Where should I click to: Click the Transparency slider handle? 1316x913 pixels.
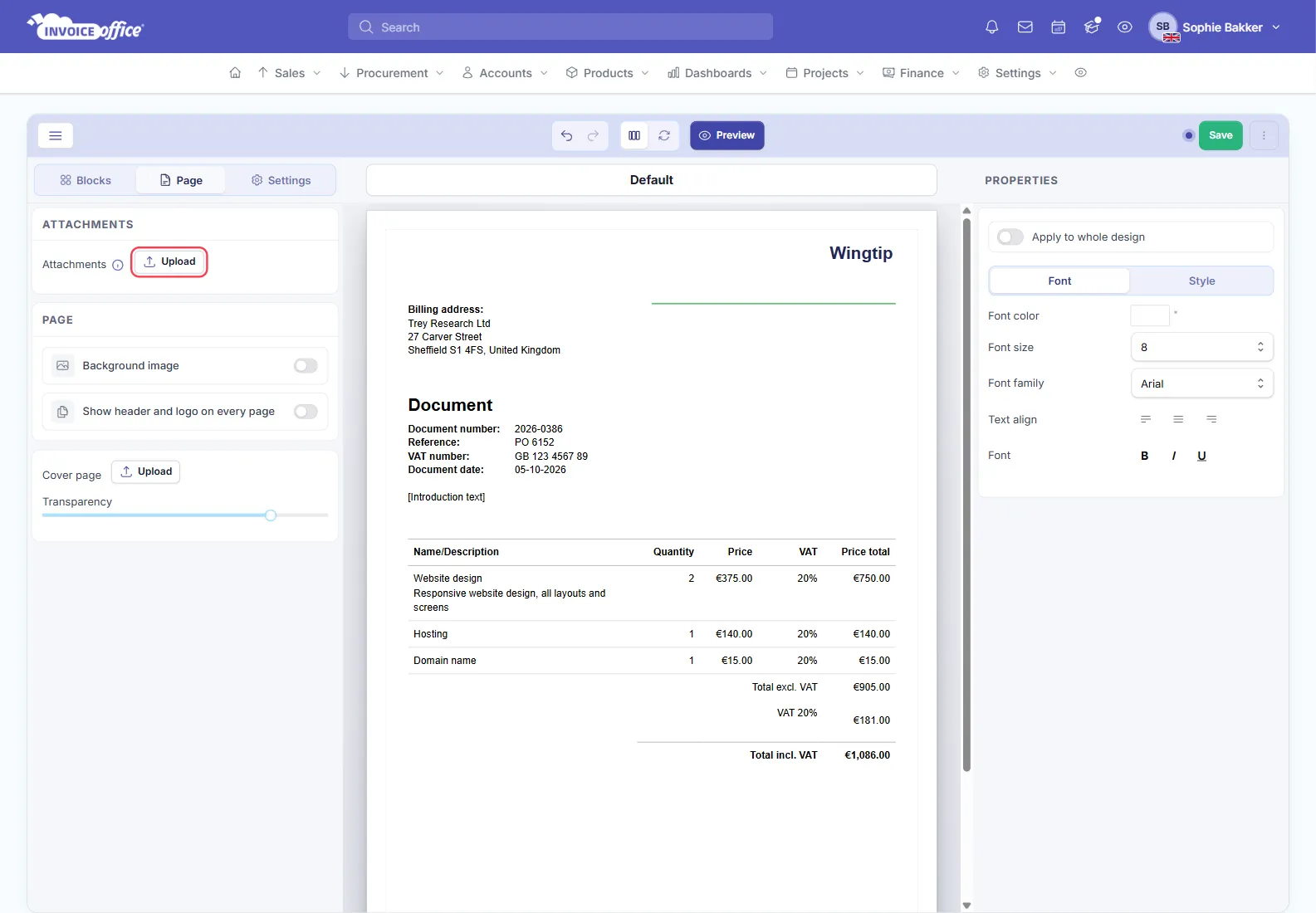pos(271,515)
